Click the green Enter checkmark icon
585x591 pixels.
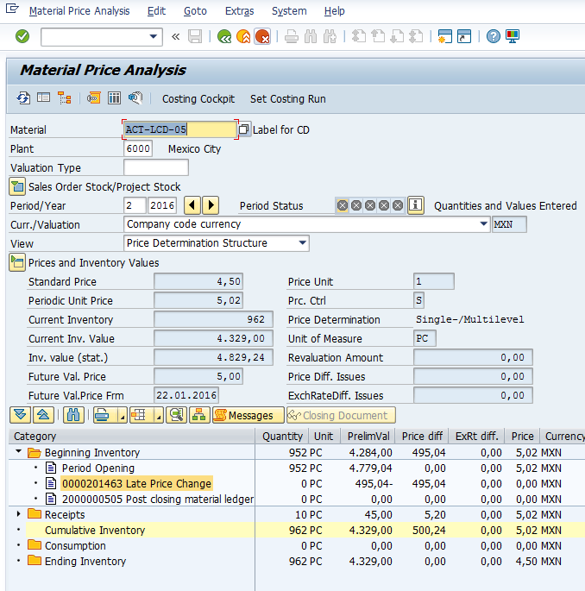coord(22,37)
